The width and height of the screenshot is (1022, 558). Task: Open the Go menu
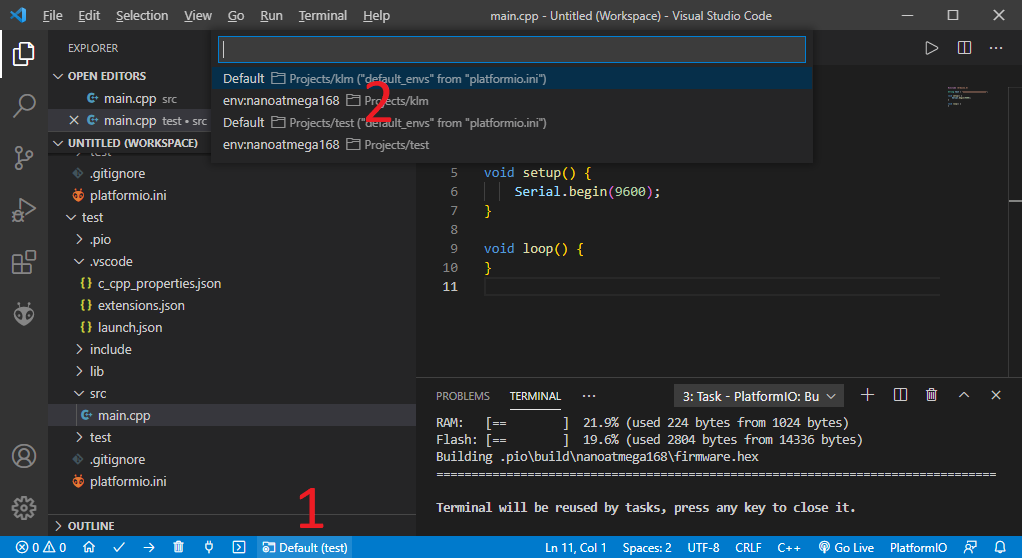236,16
